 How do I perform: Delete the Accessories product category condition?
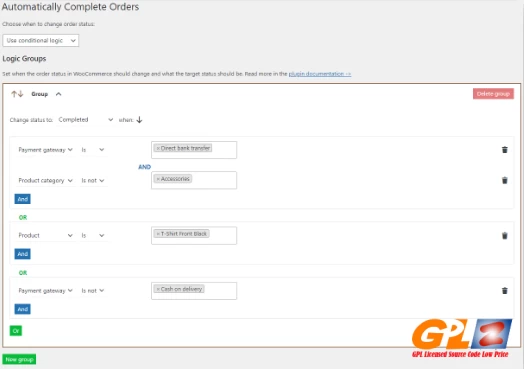(505, 180)
